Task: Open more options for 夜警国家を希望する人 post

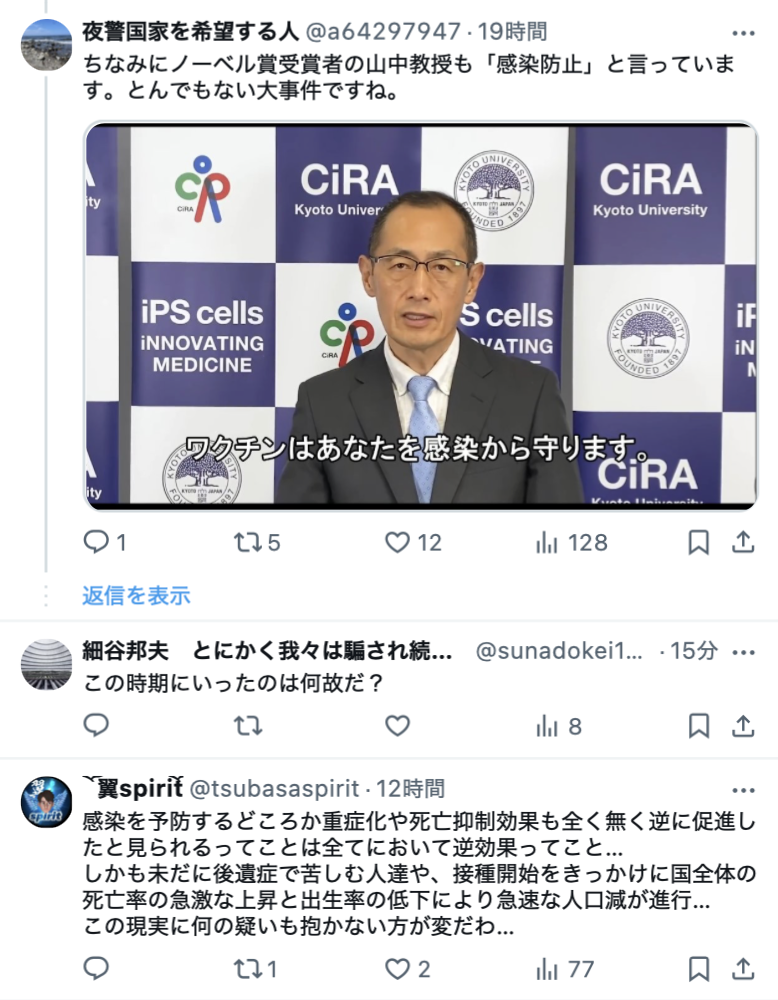Action: (744, 33)
